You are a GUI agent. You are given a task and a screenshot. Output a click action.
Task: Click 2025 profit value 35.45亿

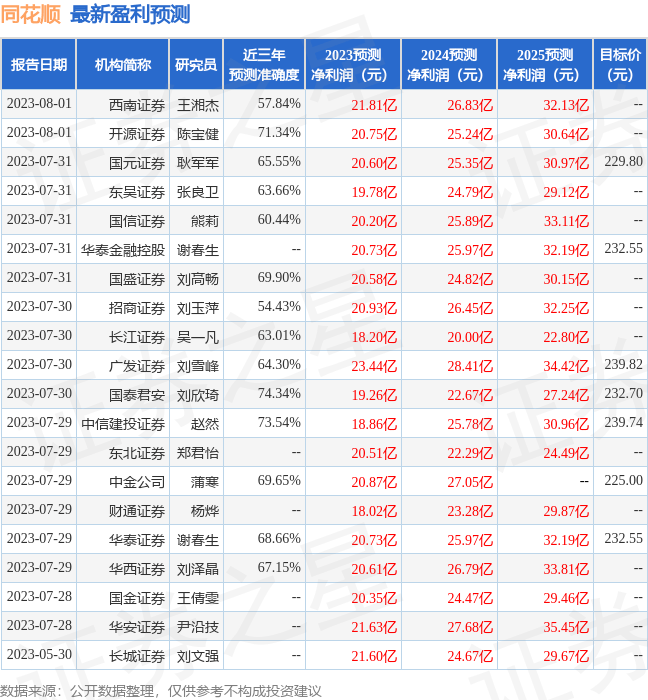566,628
